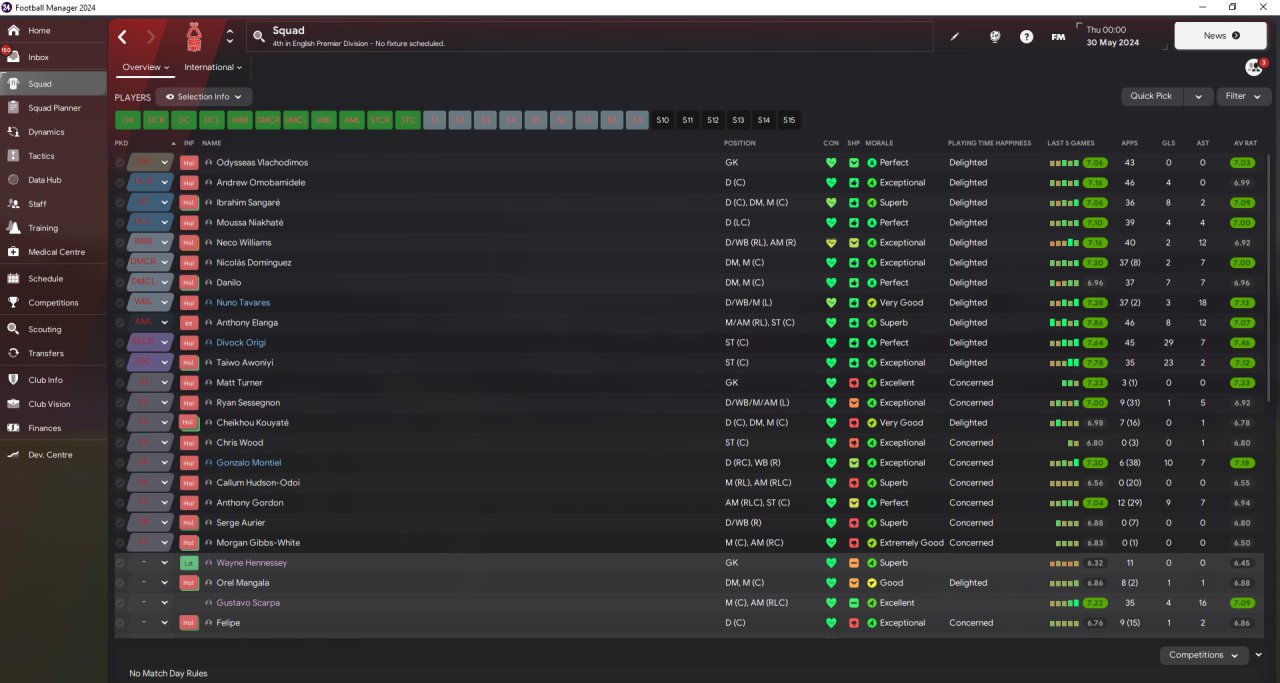Open the Schedule calendar icon
The width and height of the screenshot is (1280, 683).
[x=13, y=279]
